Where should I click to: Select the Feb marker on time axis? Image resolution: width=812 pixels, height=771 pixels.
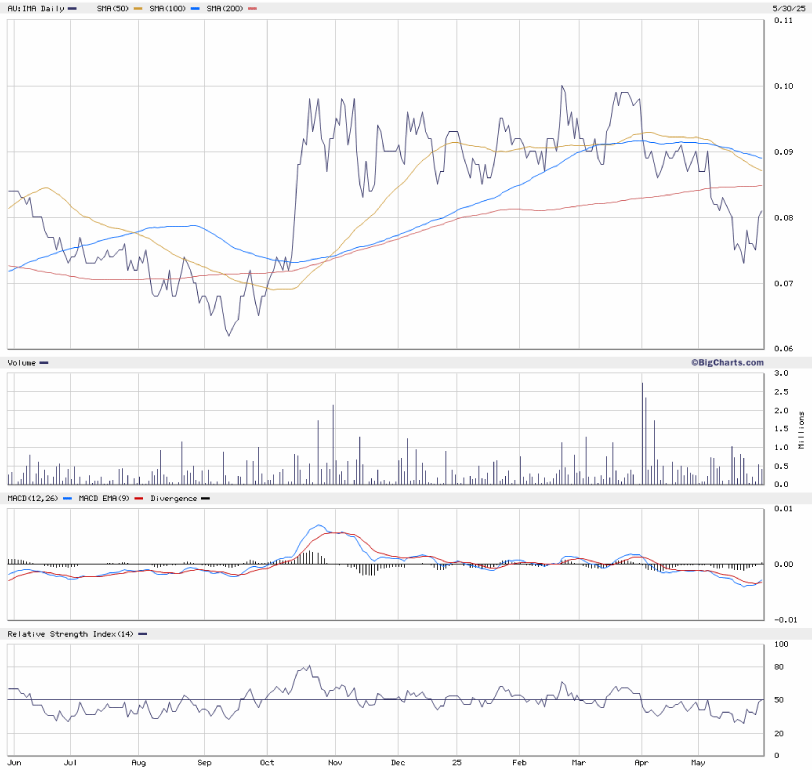pyautogui.click(x=518, y=761)
